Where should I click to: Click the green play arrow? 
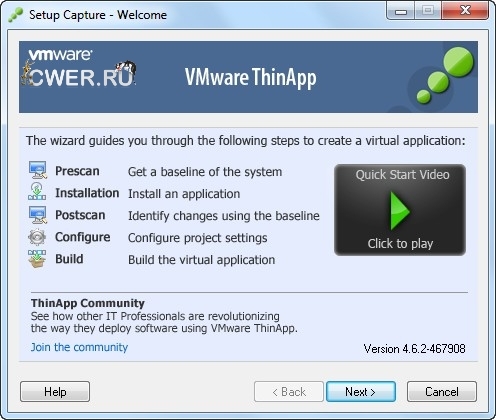[400, 211]
